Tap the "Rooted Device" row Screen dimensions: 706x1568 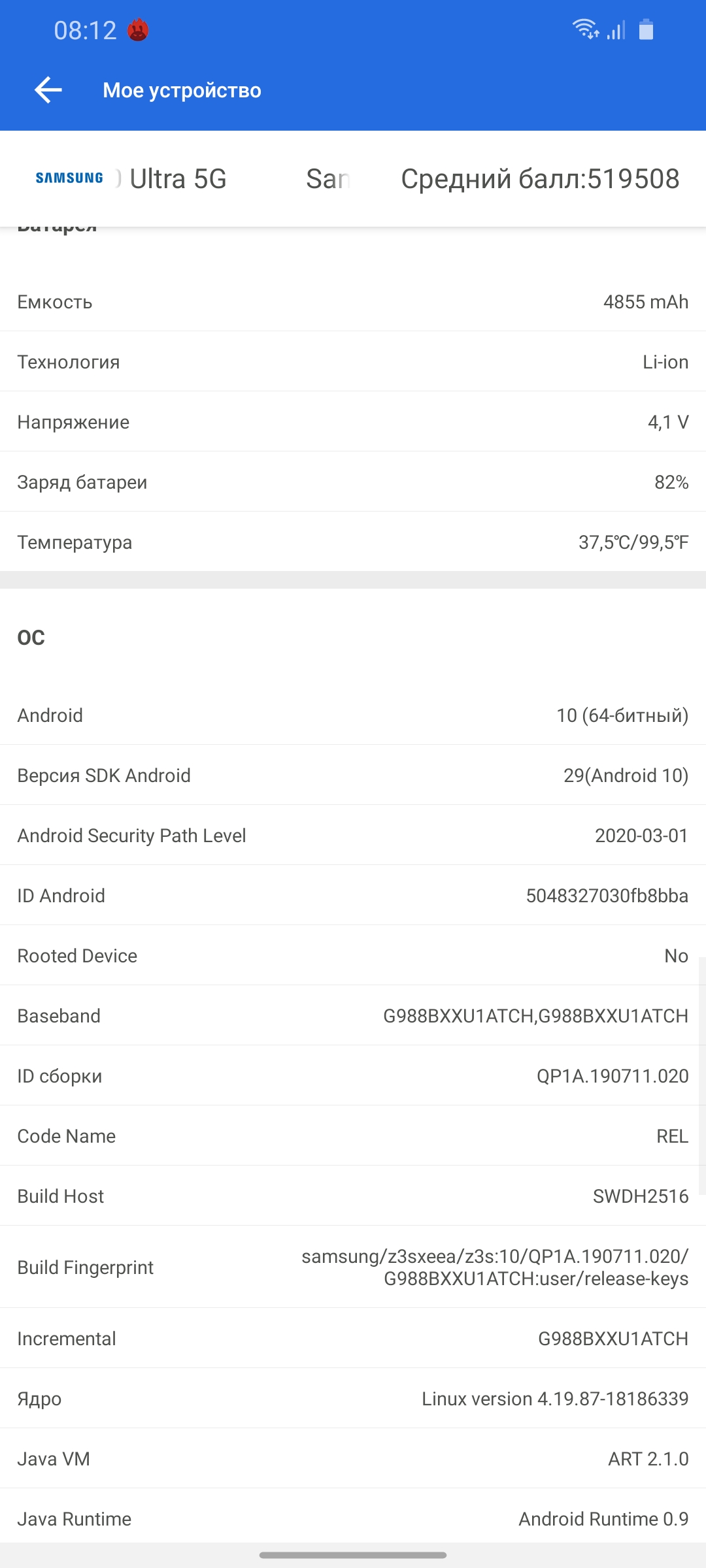coord(353,955)
